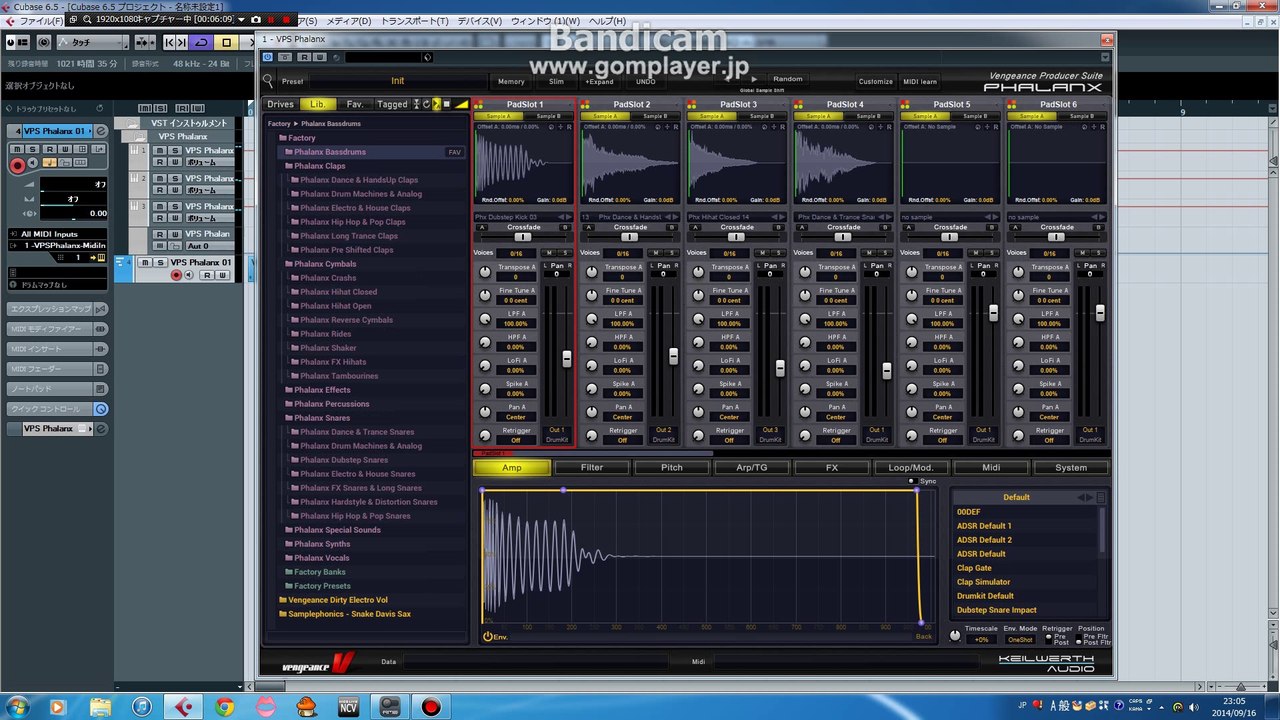Switch to the Pitch tab
This screenshot has height=720, width=1280.
[x=672, y=467]
